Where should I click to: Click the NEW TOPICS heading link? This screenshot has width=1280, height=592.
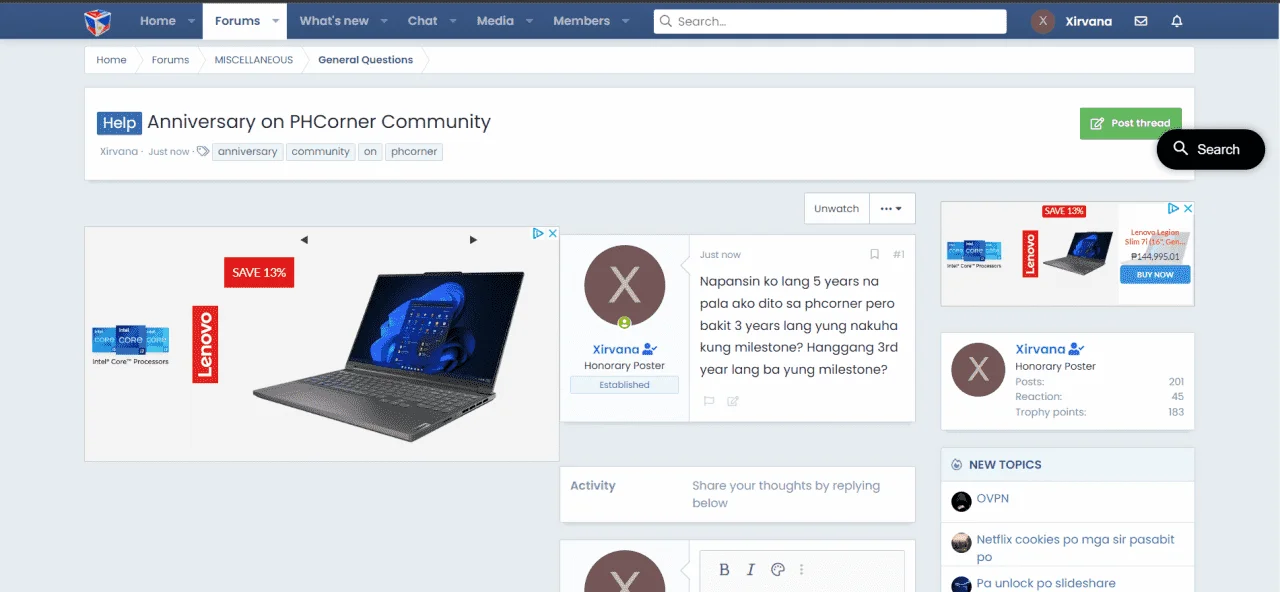(1005, 465)
